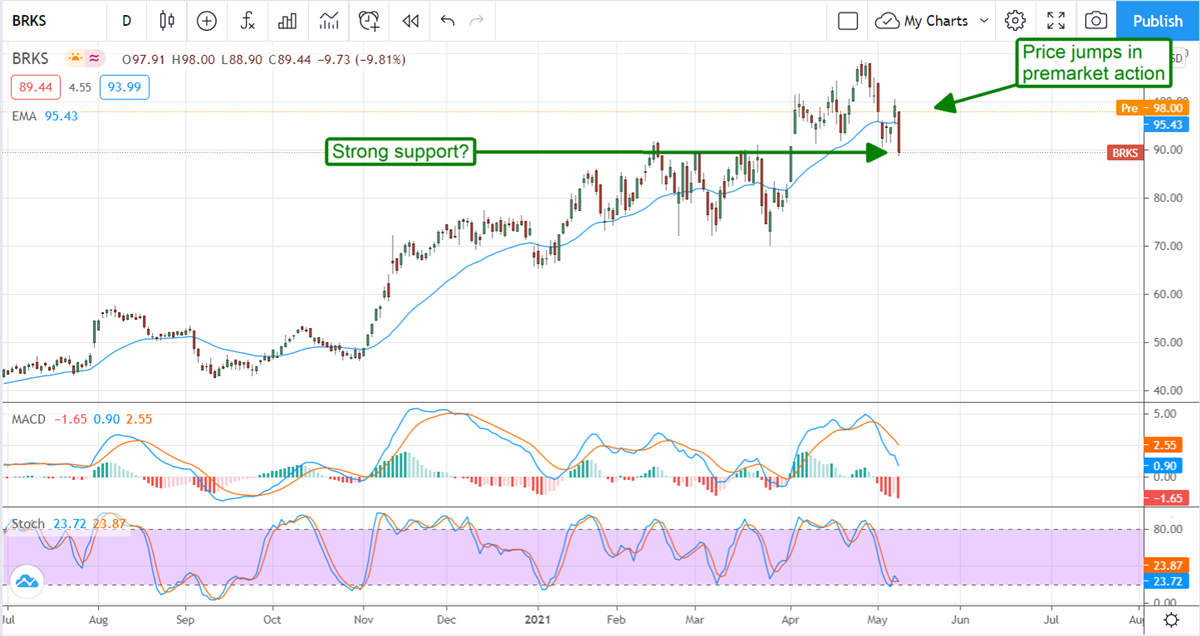Open the financials bar chart icon
Screen dimensions: 1200x636
(288, 20)
